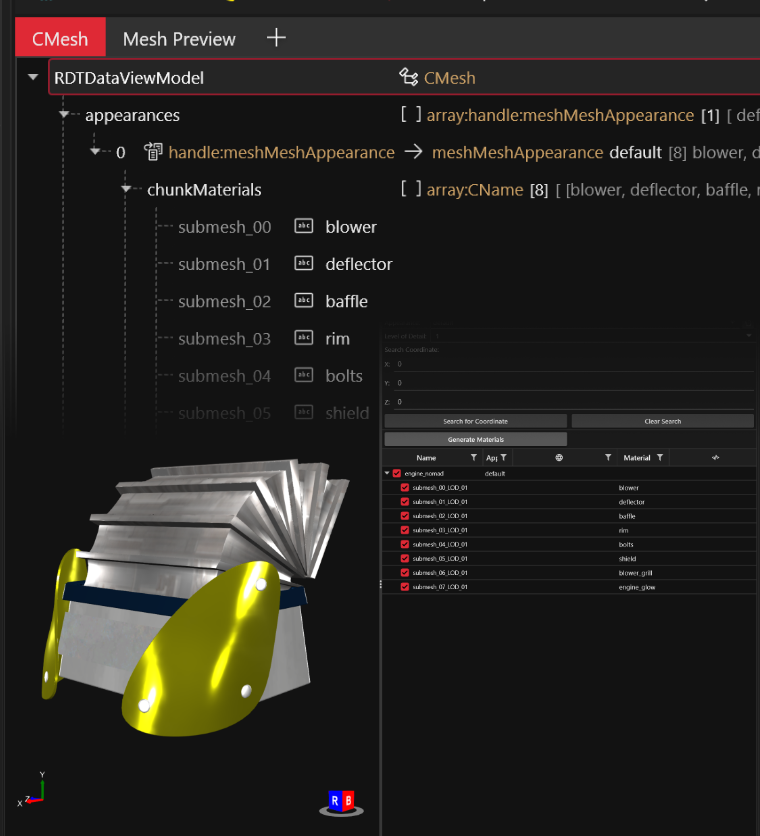Toggle the engine_nomad checkbox
This screenshot has width=760, height=836.
pyautogui.click(x=397, y=473)
